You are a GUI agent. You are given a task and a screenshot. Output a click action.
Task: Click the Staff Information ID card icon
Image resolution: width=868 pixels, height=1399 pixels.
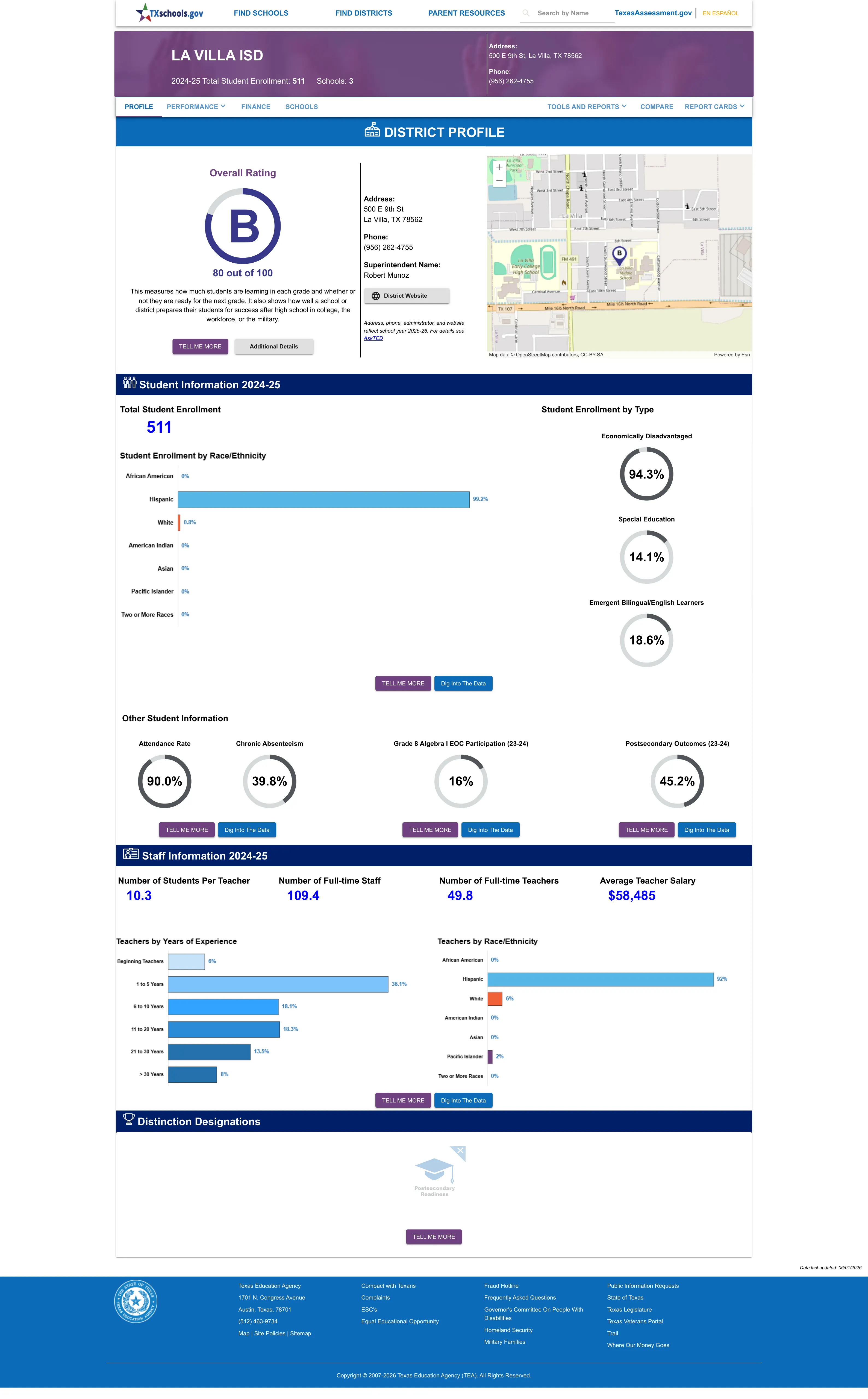131,854
